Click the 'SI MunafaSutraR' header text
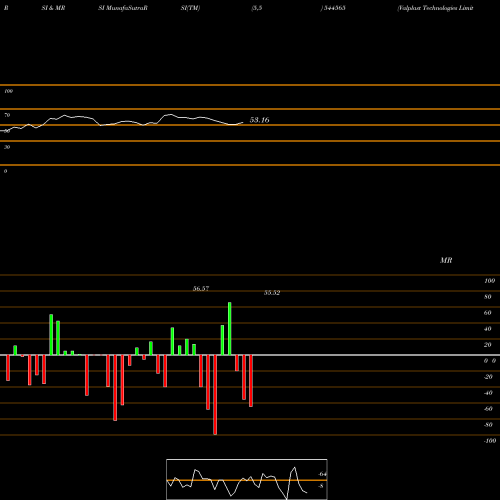The width and height of the screenshot is (500, 500). [x=123, y=8]
